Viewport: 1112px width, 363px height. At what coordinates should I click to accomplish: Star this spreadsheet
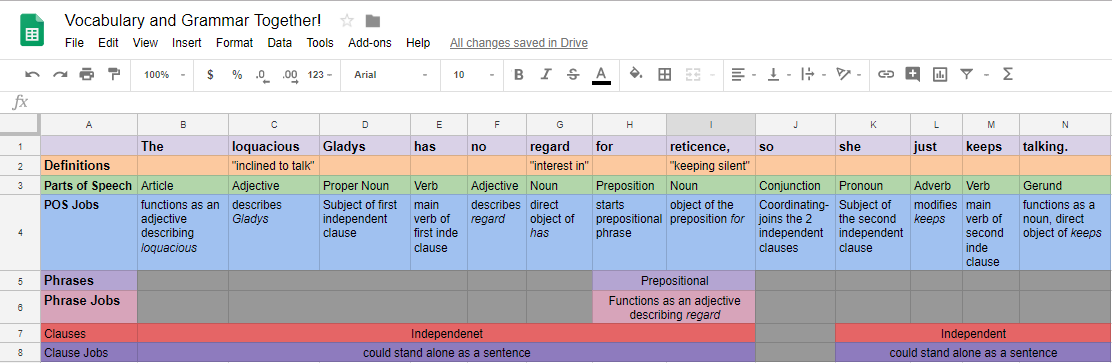coord(347,20)
